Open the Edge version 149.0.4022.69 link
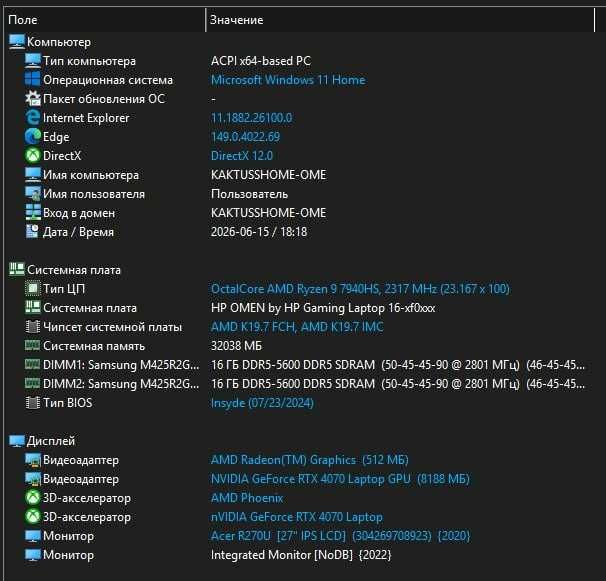 tap(245, 137)
